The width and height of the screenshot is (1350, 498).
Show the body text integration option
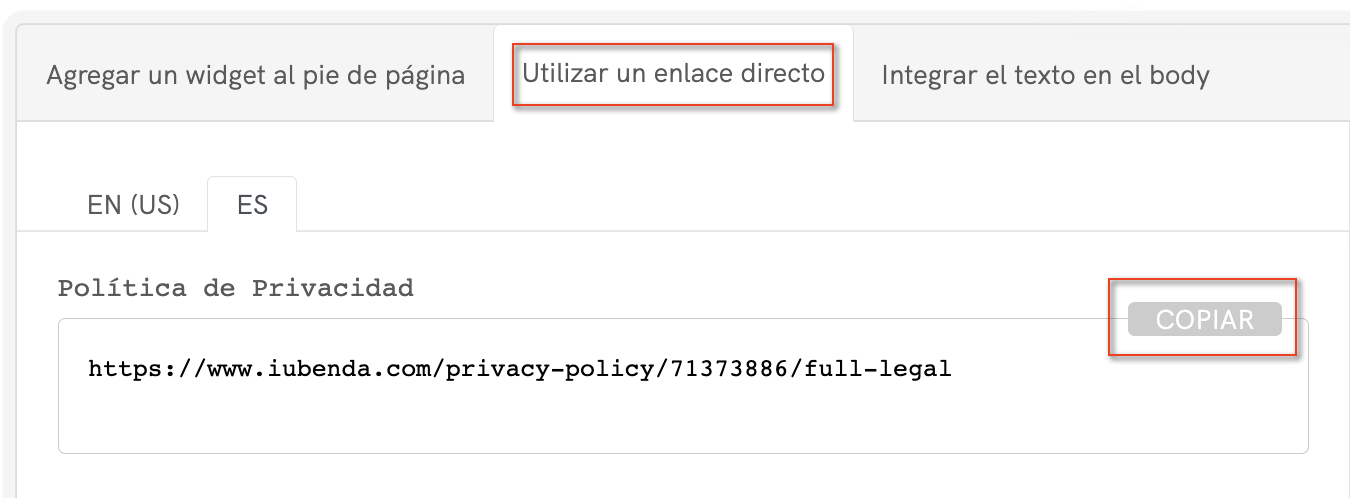click(1045, 75)
